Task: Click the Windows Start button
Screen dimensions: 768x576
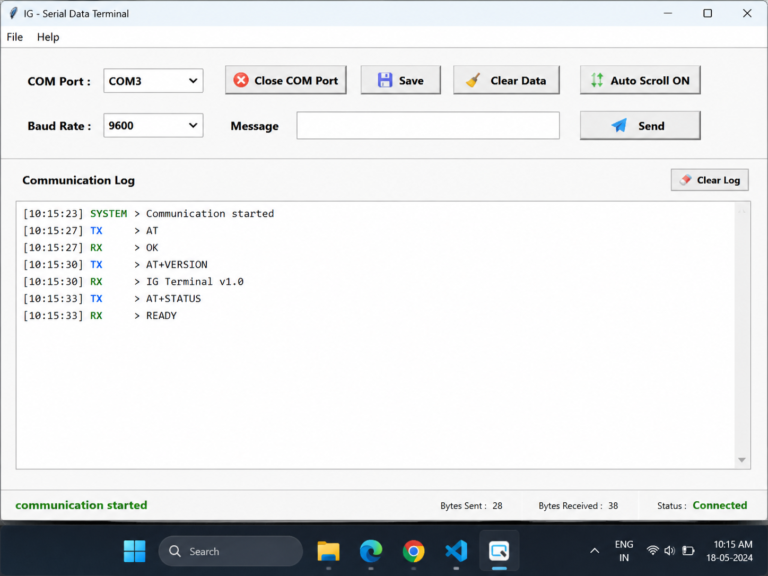Action: (x=134, y=551)
